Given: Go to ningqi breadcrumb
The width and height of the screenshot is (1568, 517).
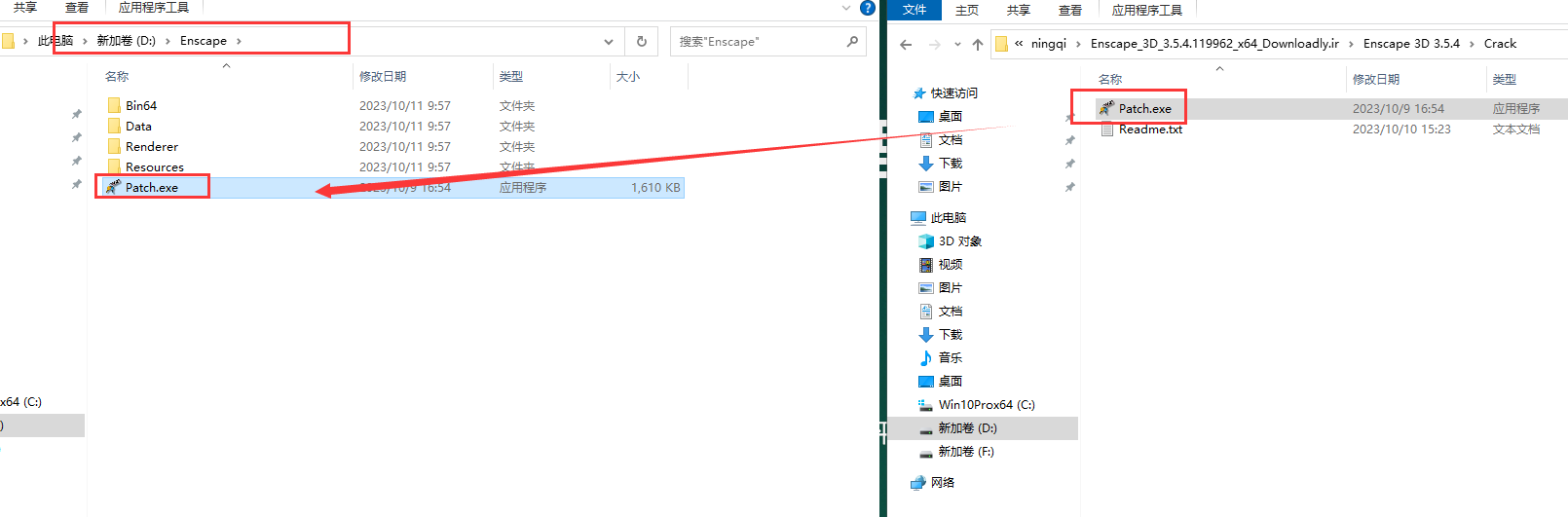Looking at the screenshot, I should [x=1049, y=44].
